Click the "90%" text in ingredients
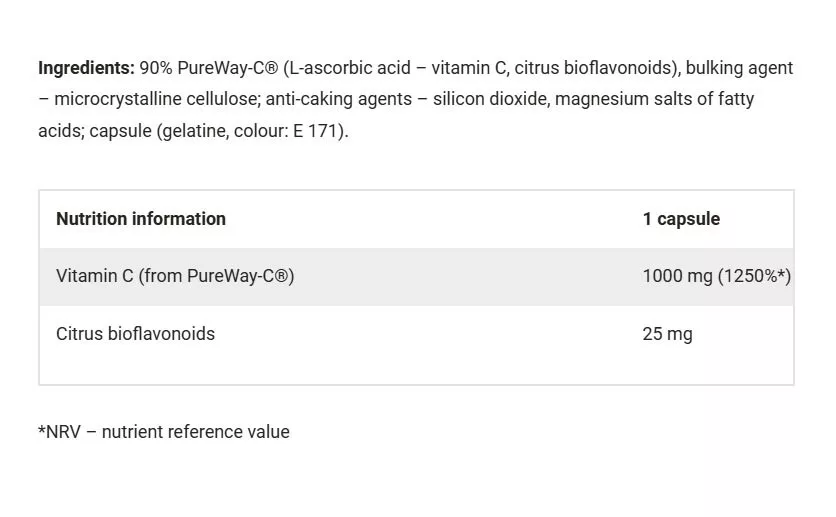Screen dimensions: 836x517 tap(156, 68)
